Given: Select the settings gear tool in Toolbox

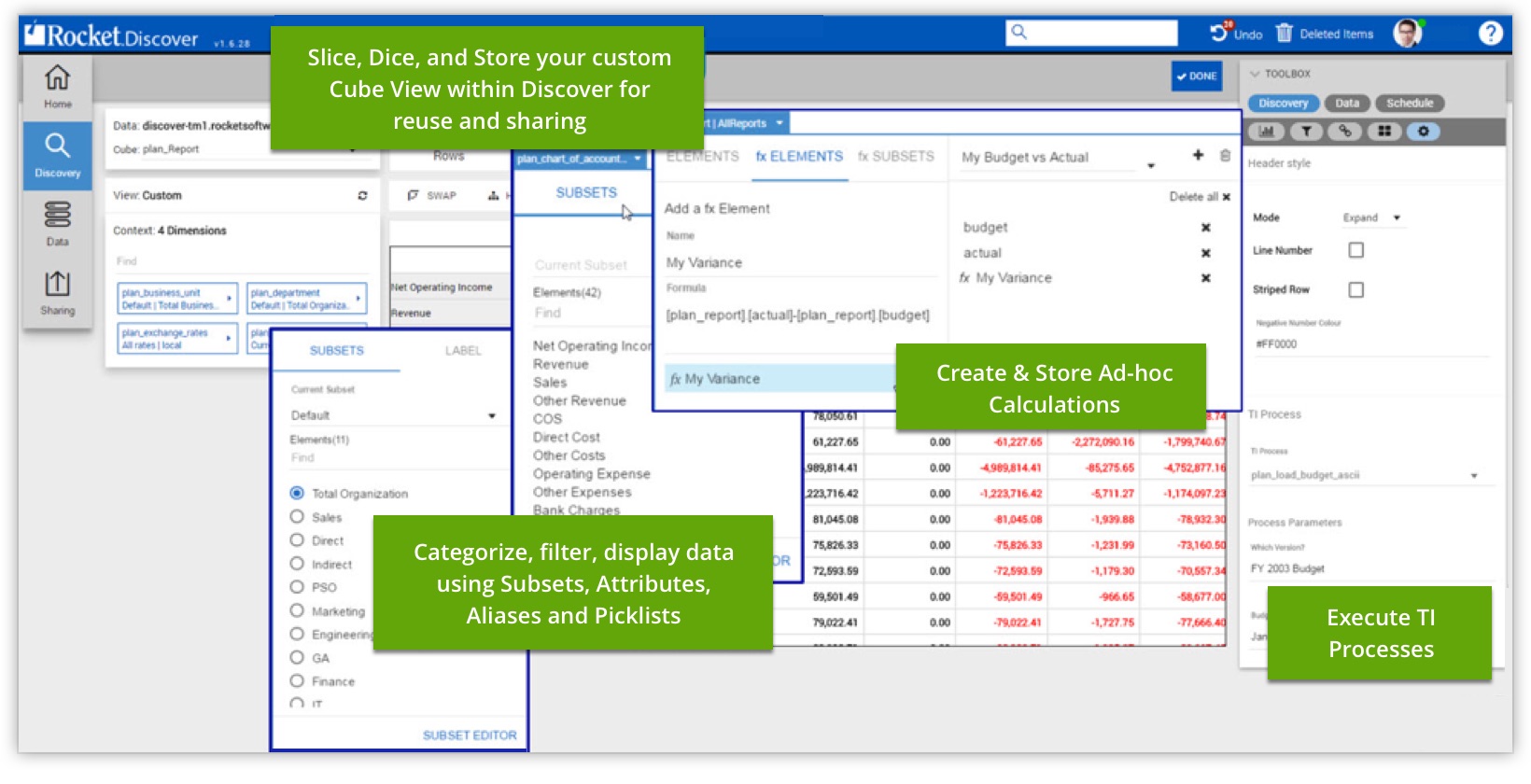Looking at the screenshot, I should (x=1424, y=132).
